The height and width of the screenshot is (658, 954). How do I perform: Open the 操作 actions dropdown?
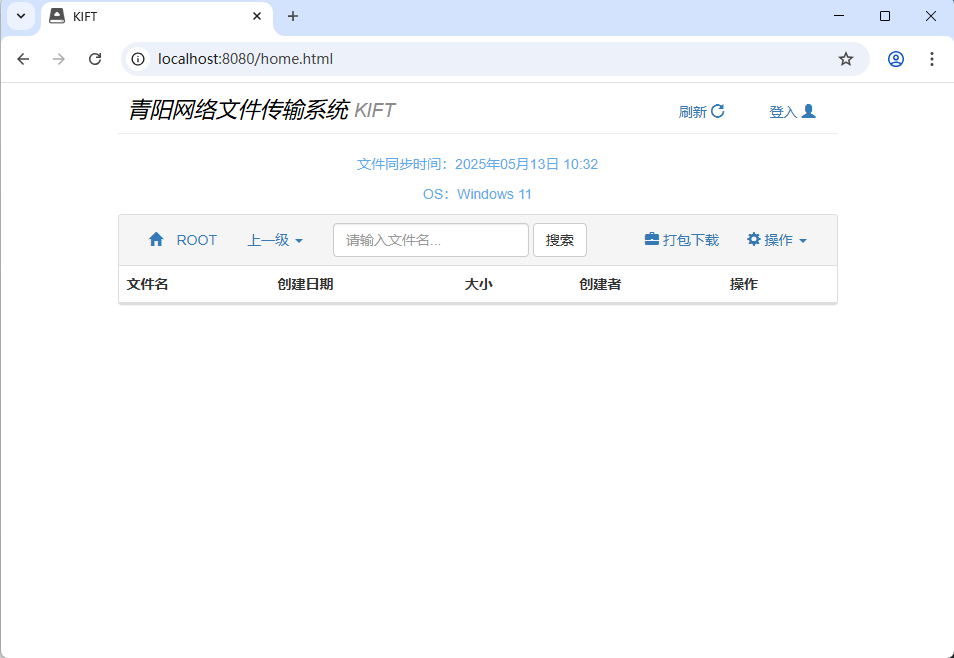777,240
